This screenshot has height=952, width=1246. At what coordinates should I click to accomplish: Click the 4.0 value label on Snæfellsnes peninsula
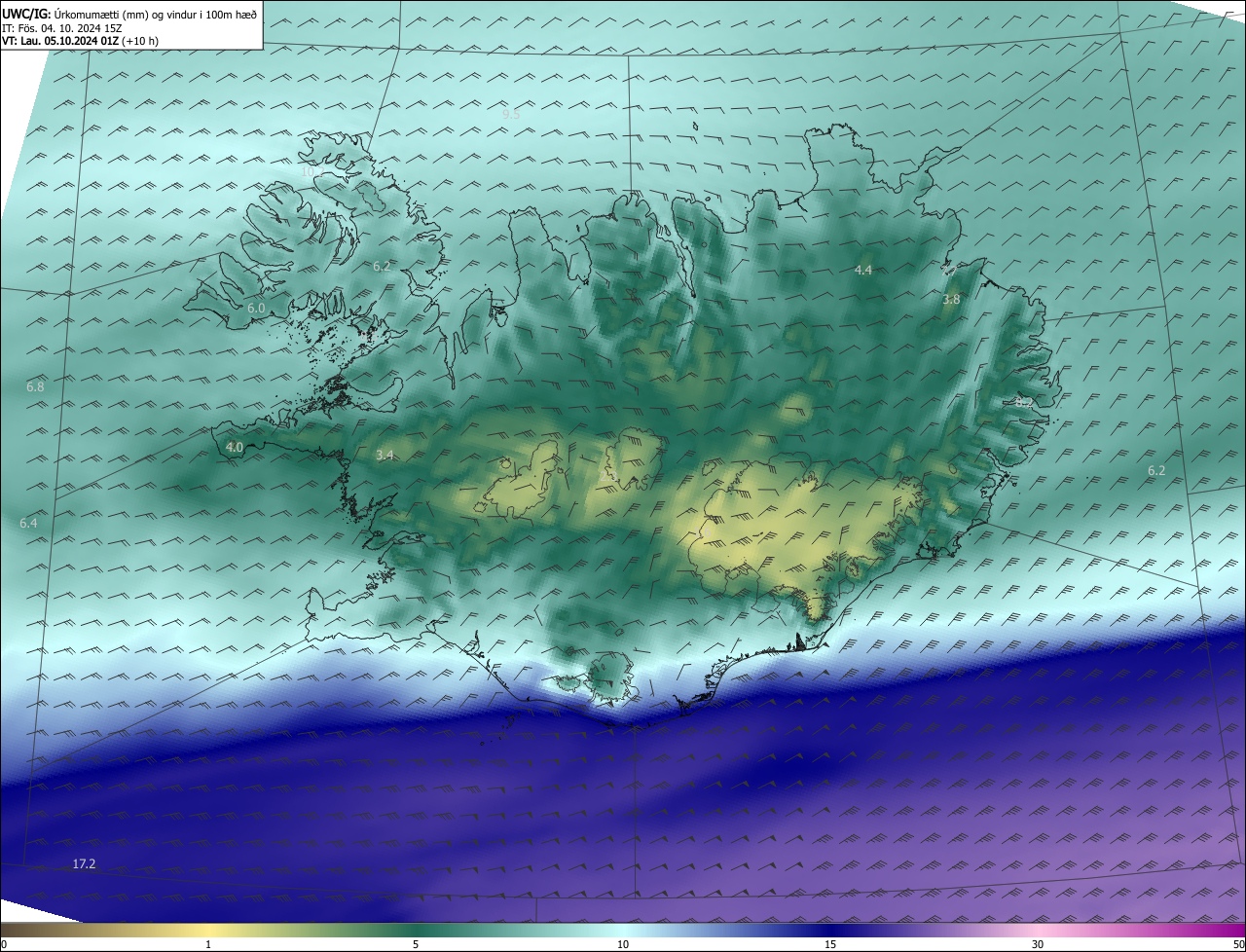(235, 447)
